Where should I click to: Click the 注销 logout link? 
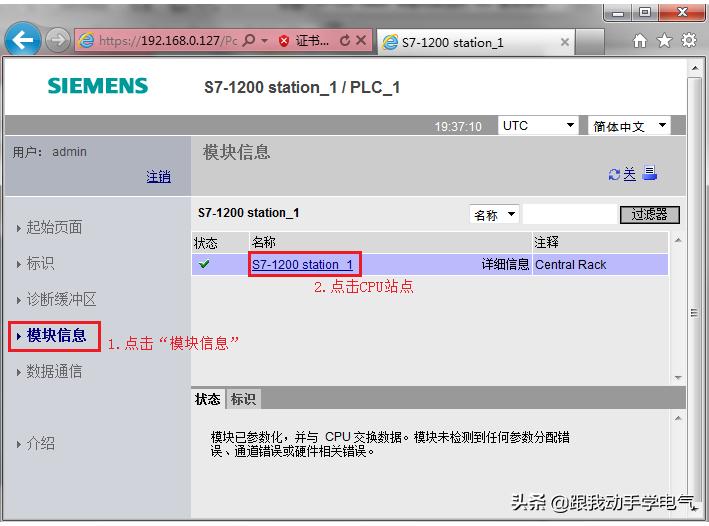click(158, 176)
